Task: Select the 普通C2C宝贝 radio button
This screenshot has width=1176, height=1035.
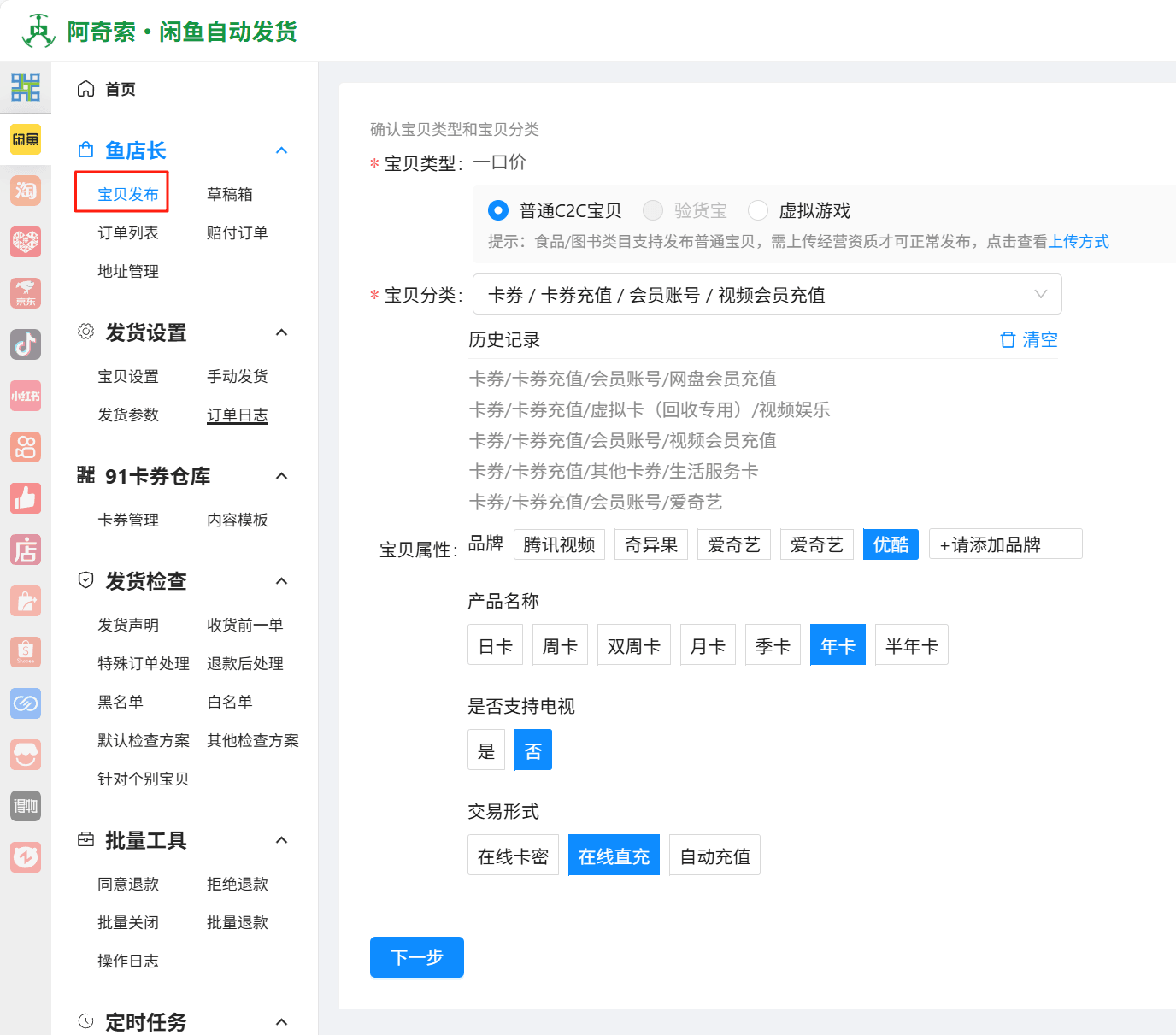Action: coord(497,209)
